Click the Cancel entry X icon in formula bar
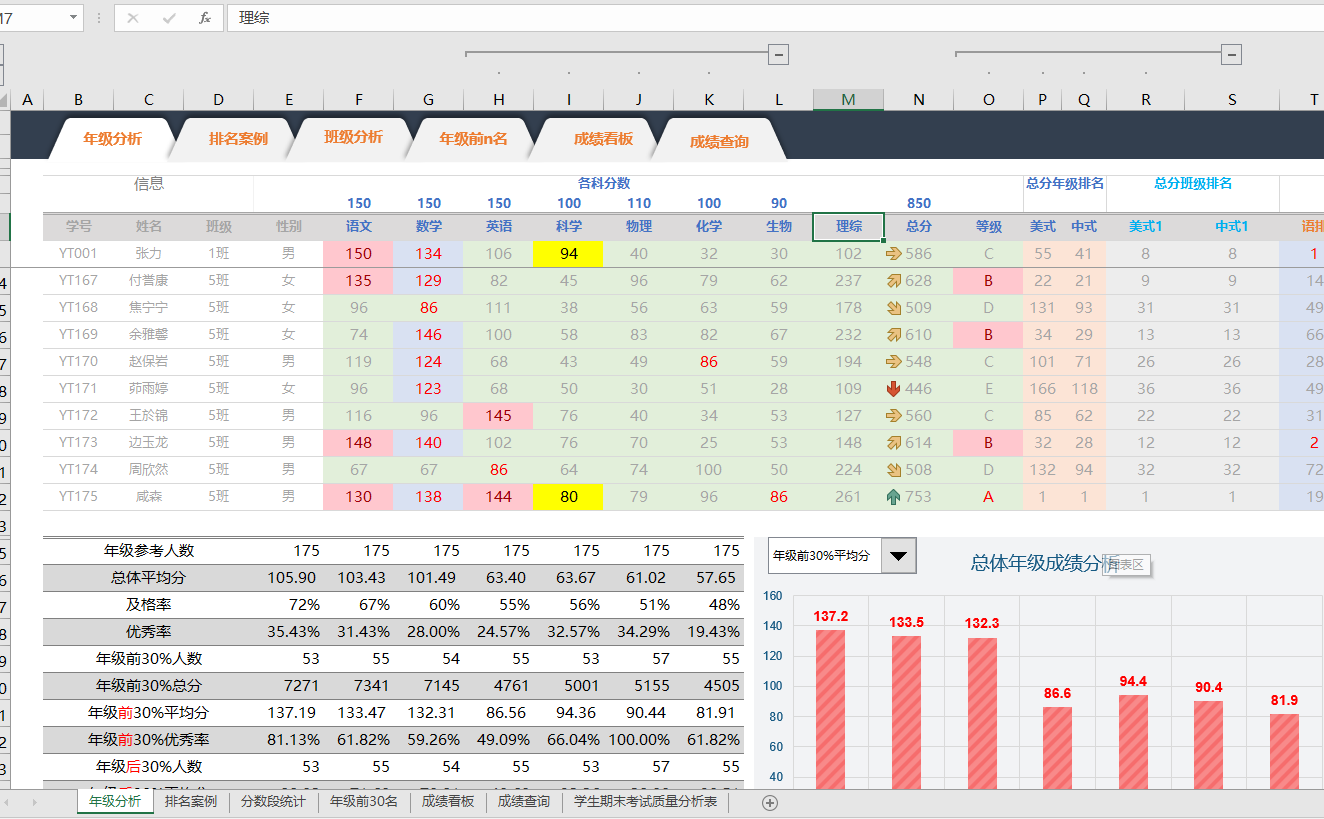Image resolution: width=1324 pixels, height=819 pixels. (x=133, y=18)
